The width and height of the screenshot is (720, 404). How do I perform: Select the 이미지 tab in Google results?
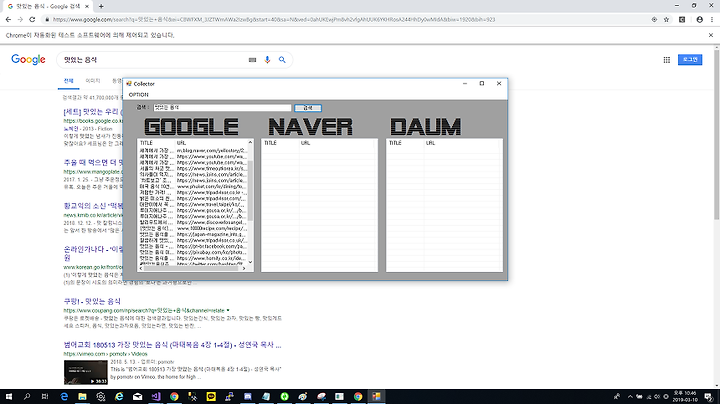click(93, 81)
